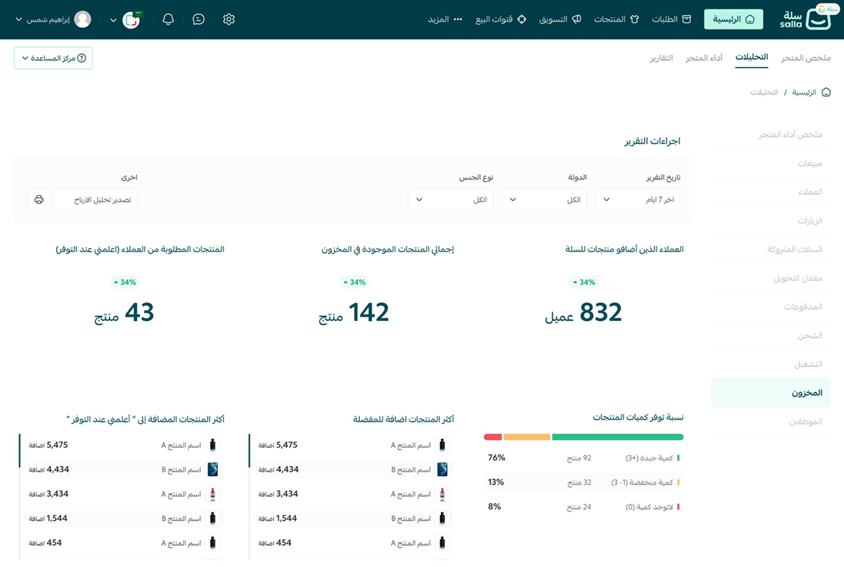Open the chat messages icon
This screenshot has width=844, height=567.
tap(199, 19)
